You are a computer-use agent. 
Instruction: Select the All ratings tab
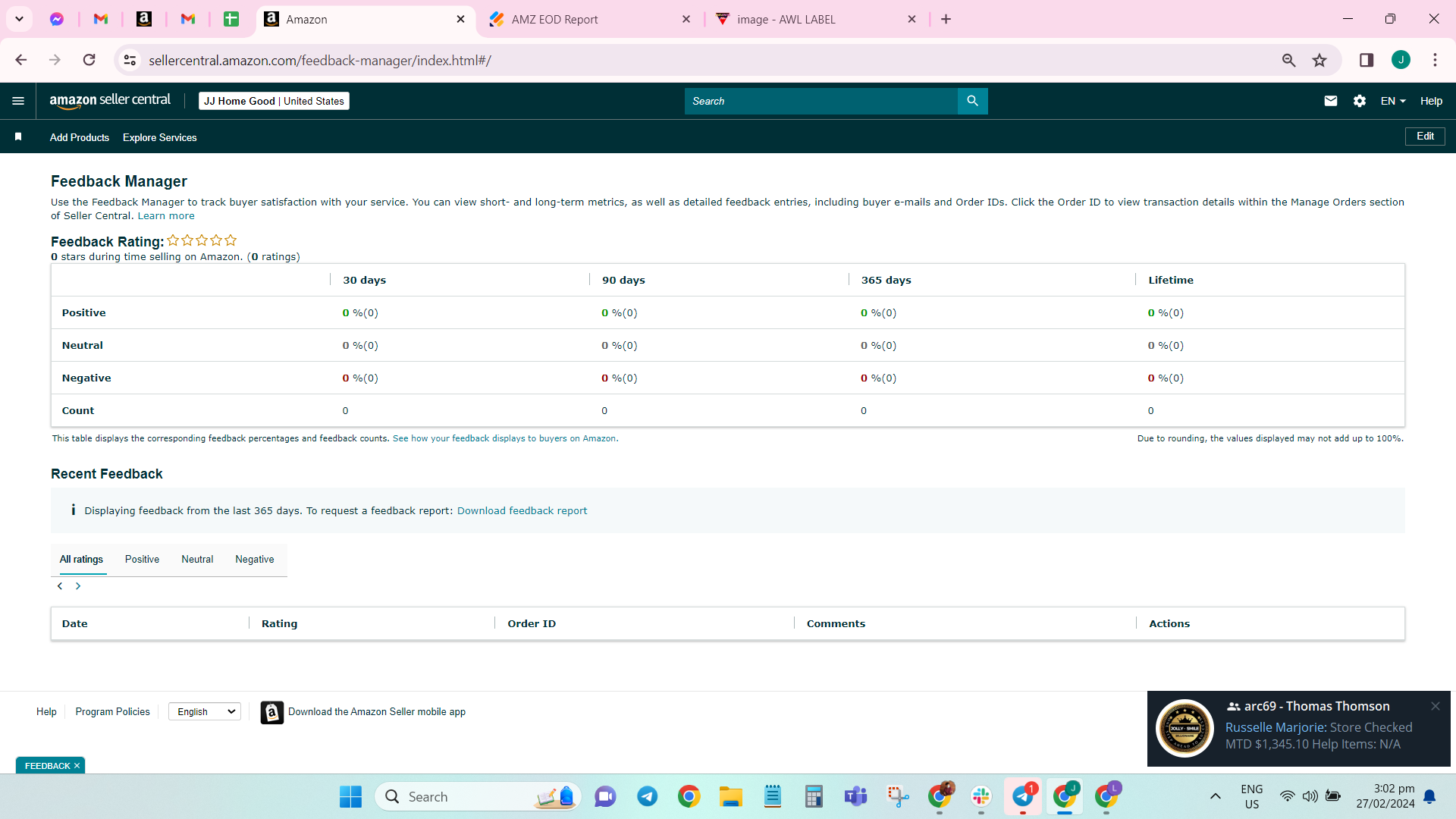point(81,560)
